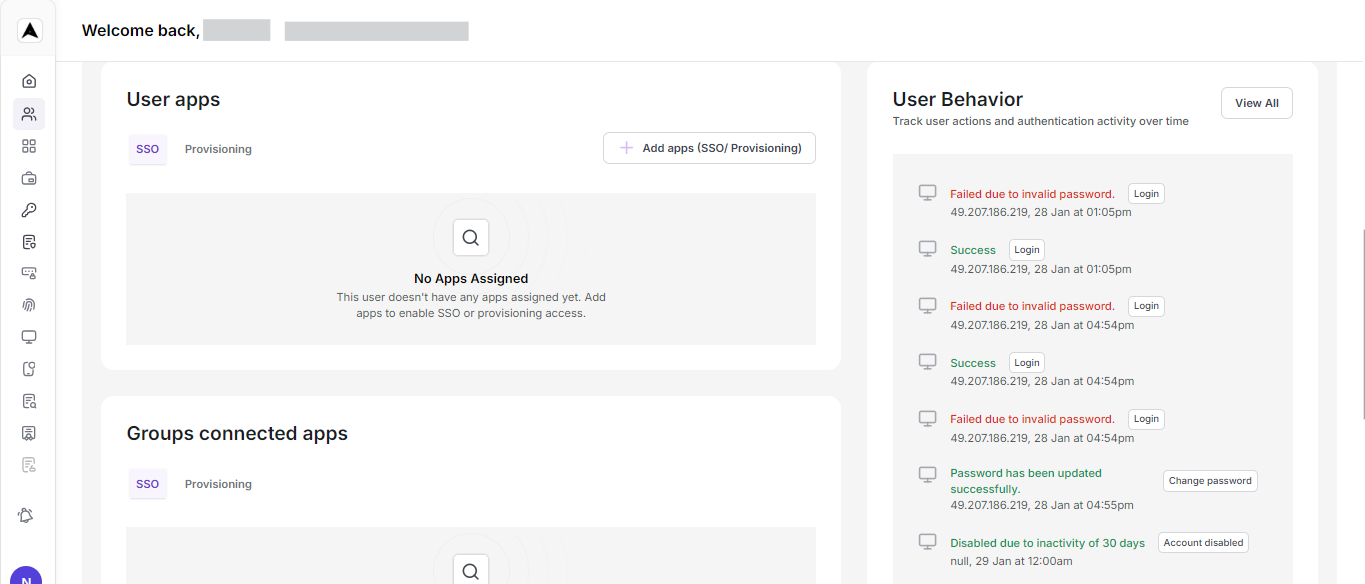Click the View All button in User Behavior
This screenshot has width=1365, height=584.
1256,102
